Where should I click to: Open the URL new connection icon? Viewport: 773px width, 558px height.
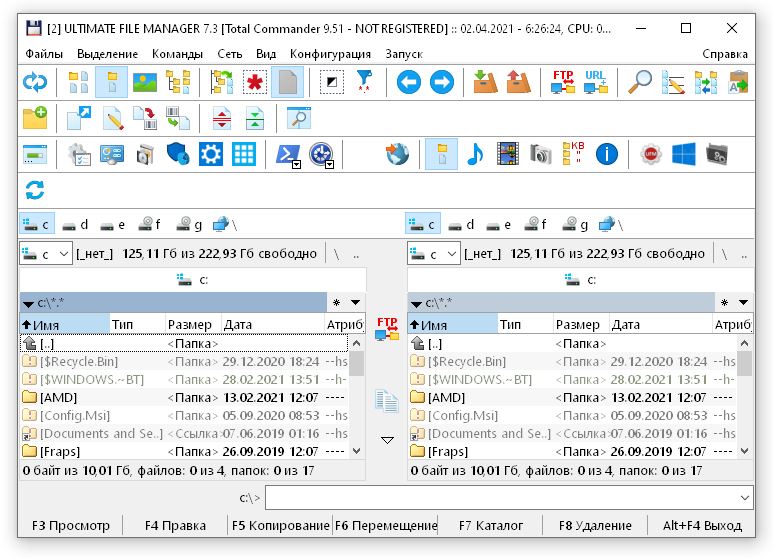(596, 82)
